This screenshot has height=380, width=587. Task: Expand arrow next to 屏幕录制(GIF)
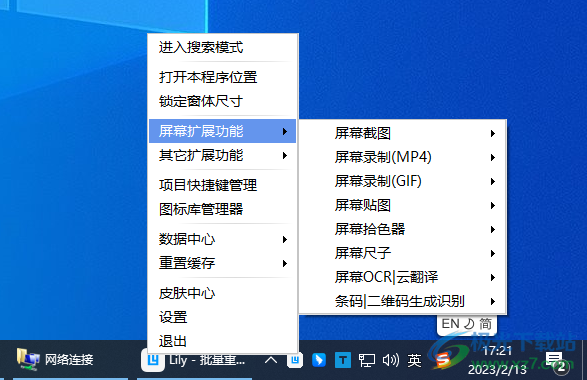tap(493, 181)
